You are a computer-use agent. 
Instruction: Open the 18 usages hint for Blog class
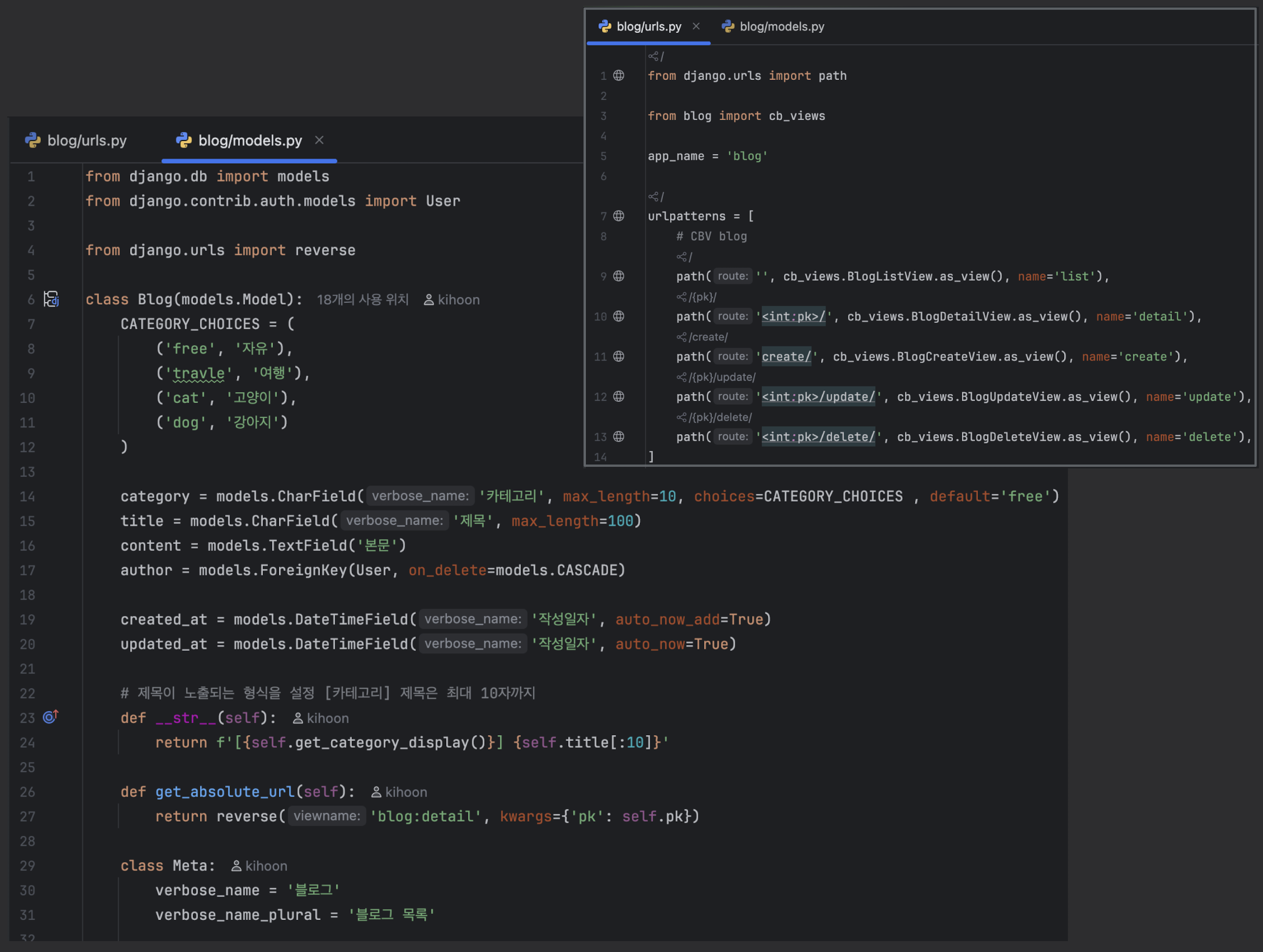pyautogui.click(x=362, y=300)
